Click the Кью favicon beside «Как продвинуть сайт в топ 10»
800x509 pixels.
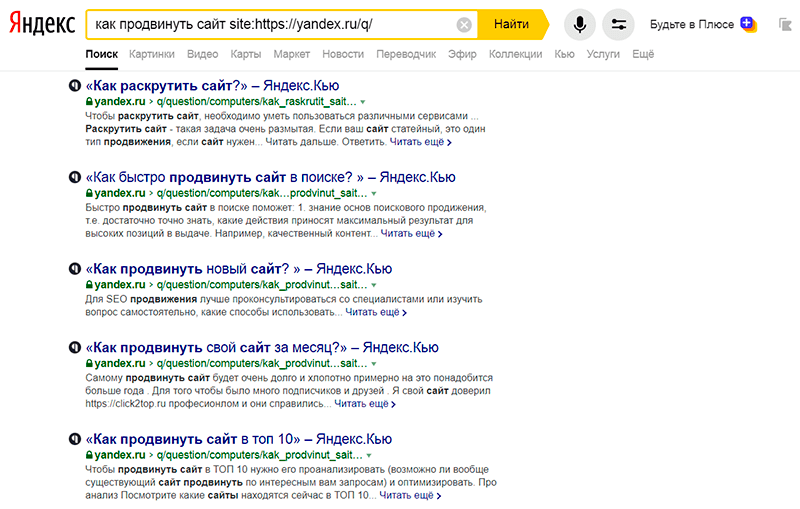point(74,439)
